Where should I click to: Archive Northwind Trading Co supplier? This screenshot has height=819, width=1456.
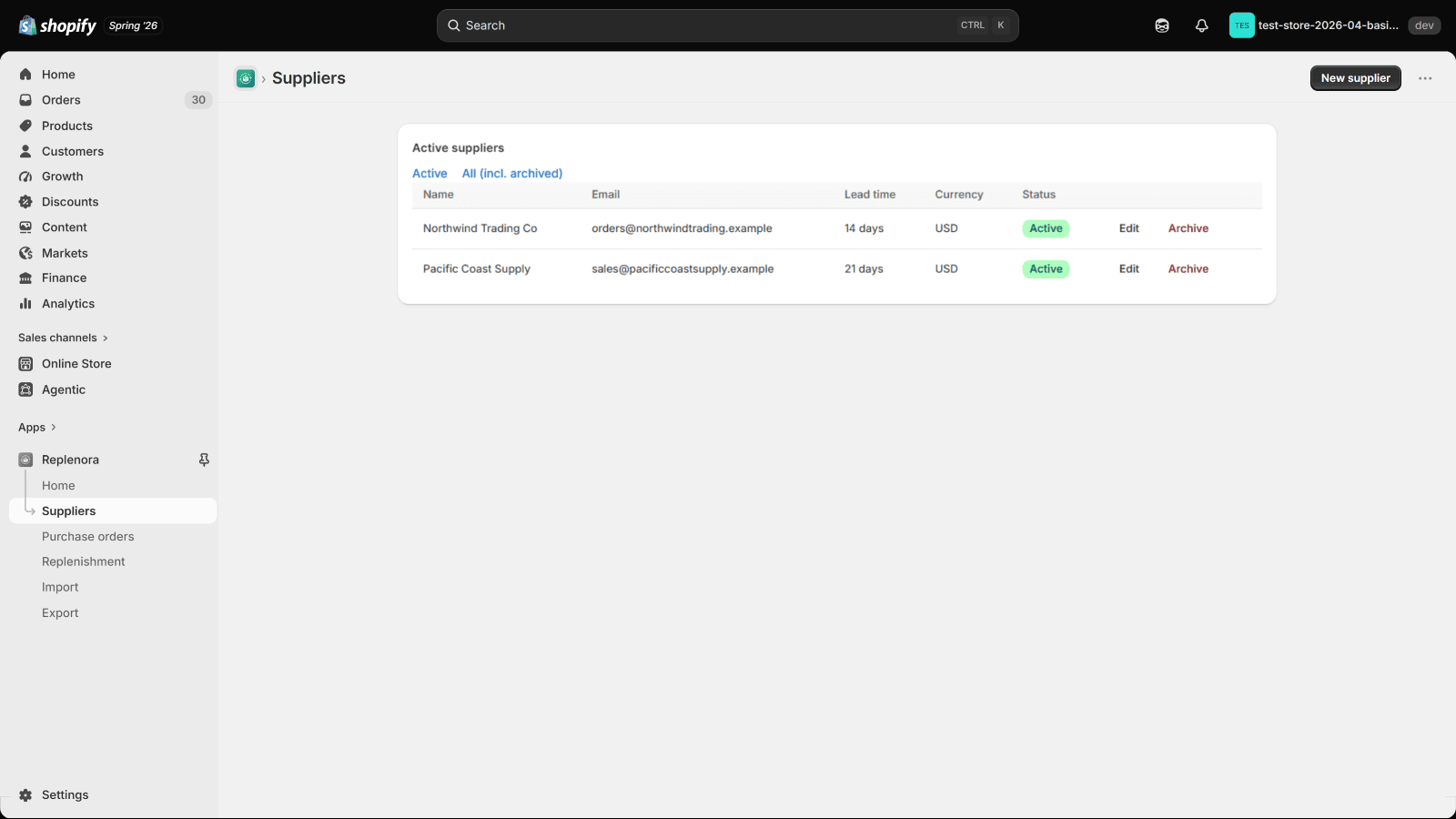1188,228
